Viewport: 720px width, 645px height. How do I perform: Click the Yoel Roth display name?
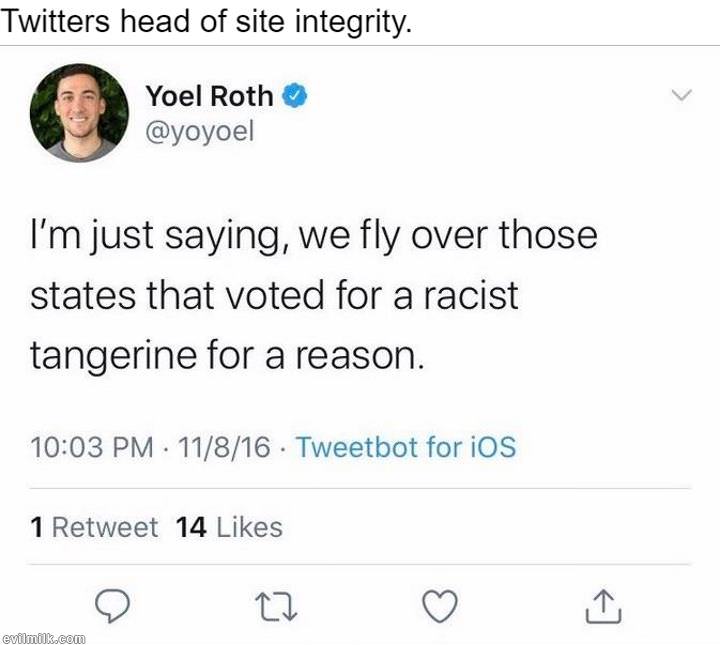point(209,96)
